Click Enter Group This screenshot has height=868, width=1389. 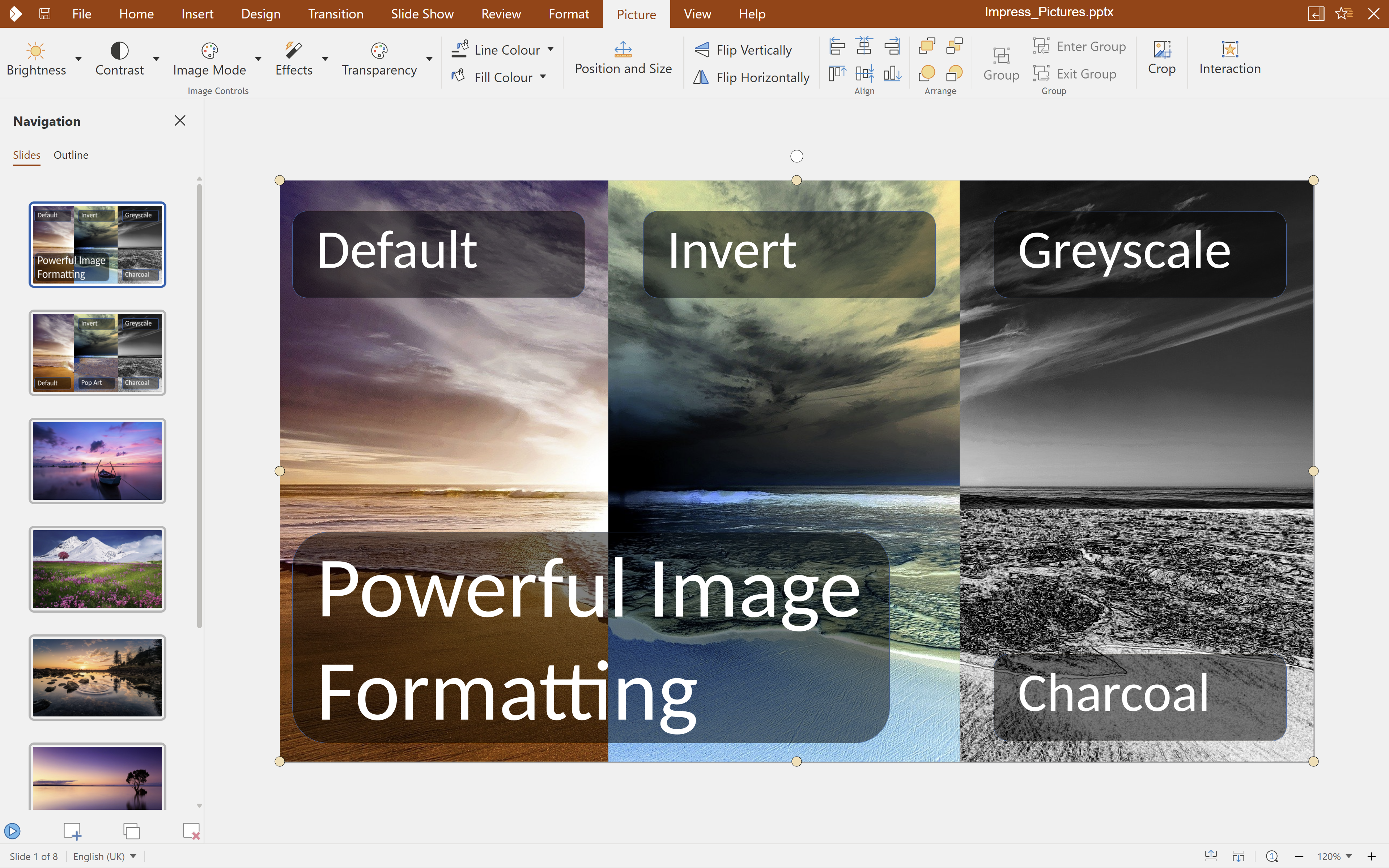click(x=1080, y=46)
